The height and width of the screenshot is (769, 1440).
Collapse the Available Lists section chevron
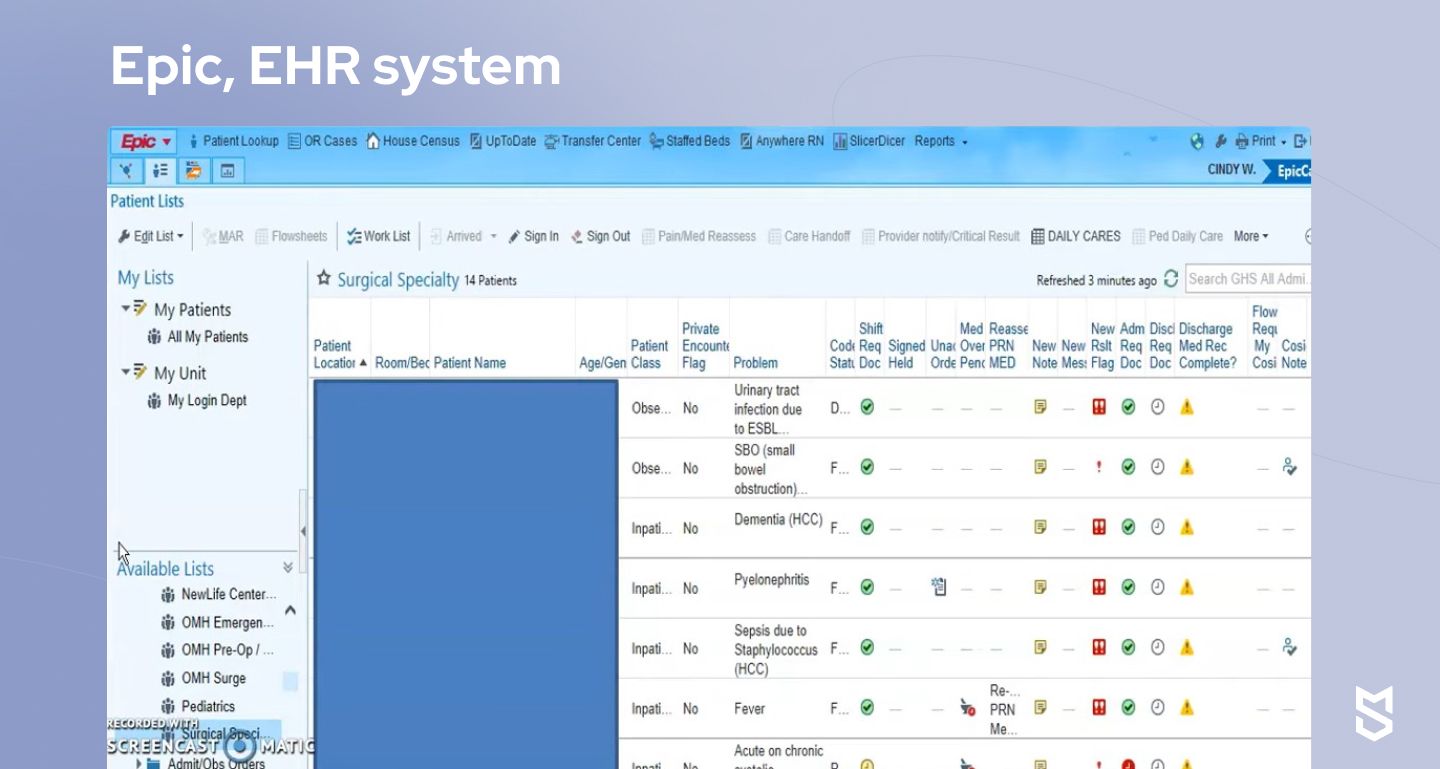[288, 567]
